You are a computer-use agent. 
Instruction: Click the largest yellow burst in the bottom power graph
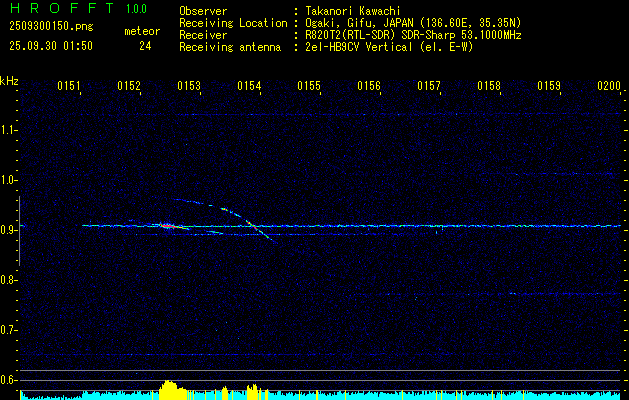pos(169,390)
